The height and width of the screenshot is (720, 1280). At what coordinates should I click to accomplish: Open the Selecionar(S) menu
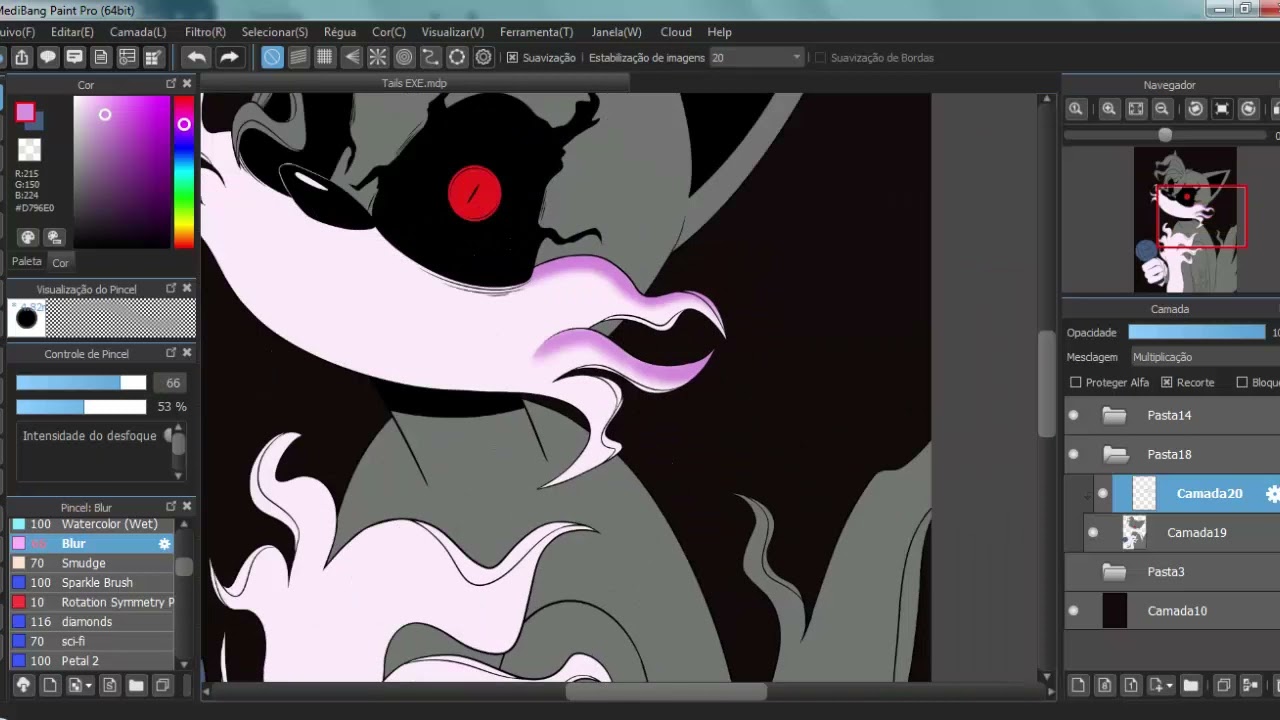(x=275, y=32)
